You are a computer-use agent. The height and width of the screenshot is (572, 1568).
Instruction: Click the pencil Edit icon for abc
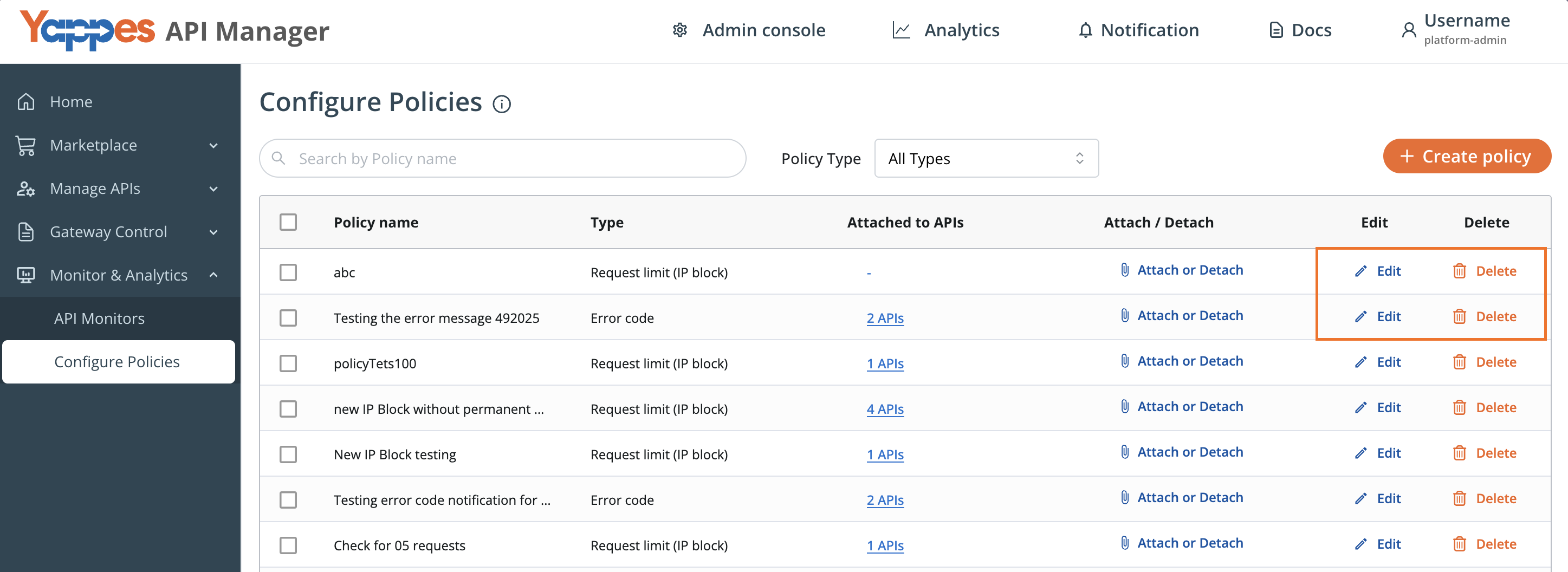(x=1361, y=271)
